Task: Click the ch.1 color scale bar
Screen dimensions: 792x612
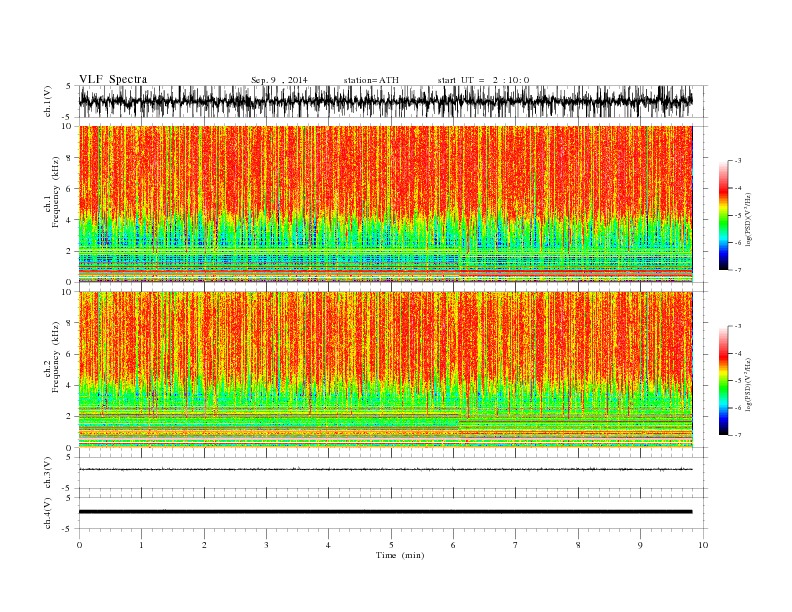Action: (x=723, y=216)
